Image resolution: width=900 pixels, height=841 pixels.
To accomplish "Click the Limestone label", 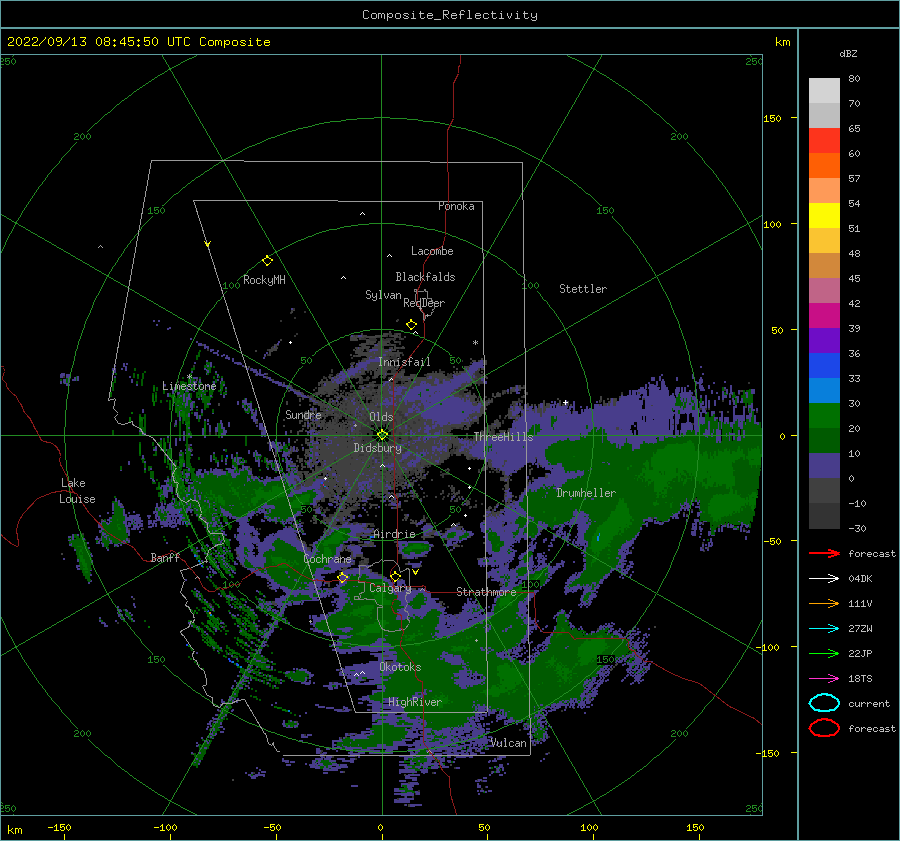I will click(x=189, y=386).
